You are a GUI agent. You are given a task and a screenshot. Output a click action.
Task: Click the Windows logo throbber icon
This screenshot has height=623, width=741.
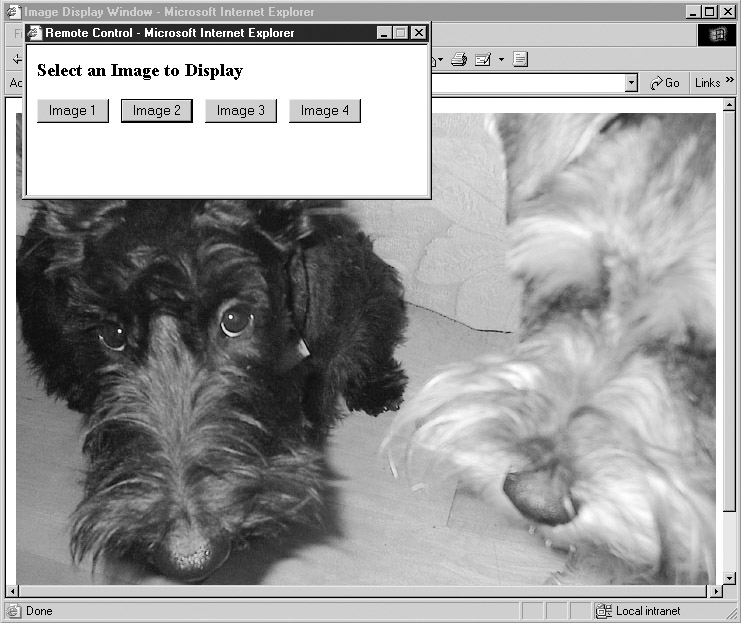[717, 34]
